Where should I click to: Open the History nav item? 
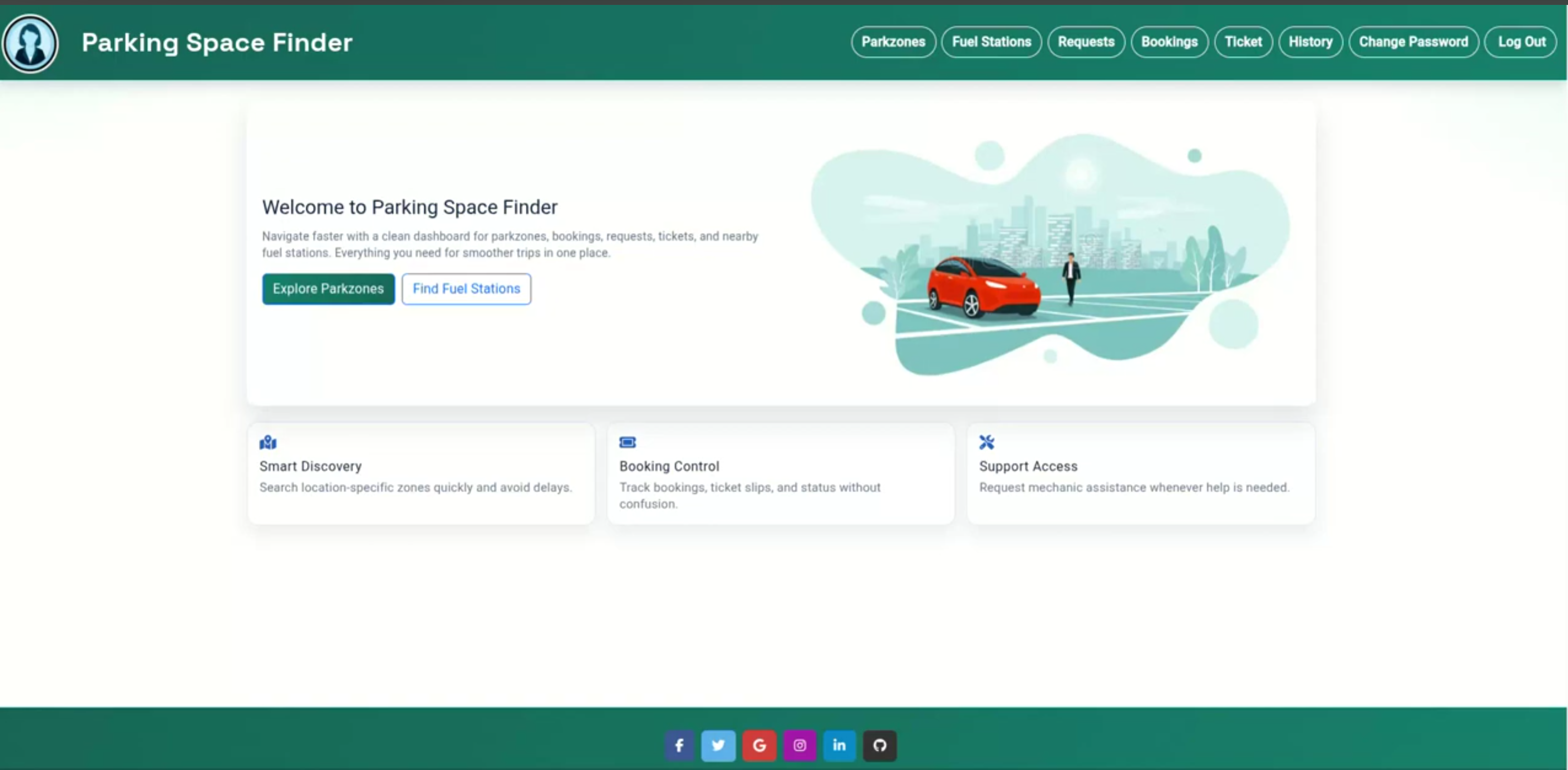[1311, 42]
